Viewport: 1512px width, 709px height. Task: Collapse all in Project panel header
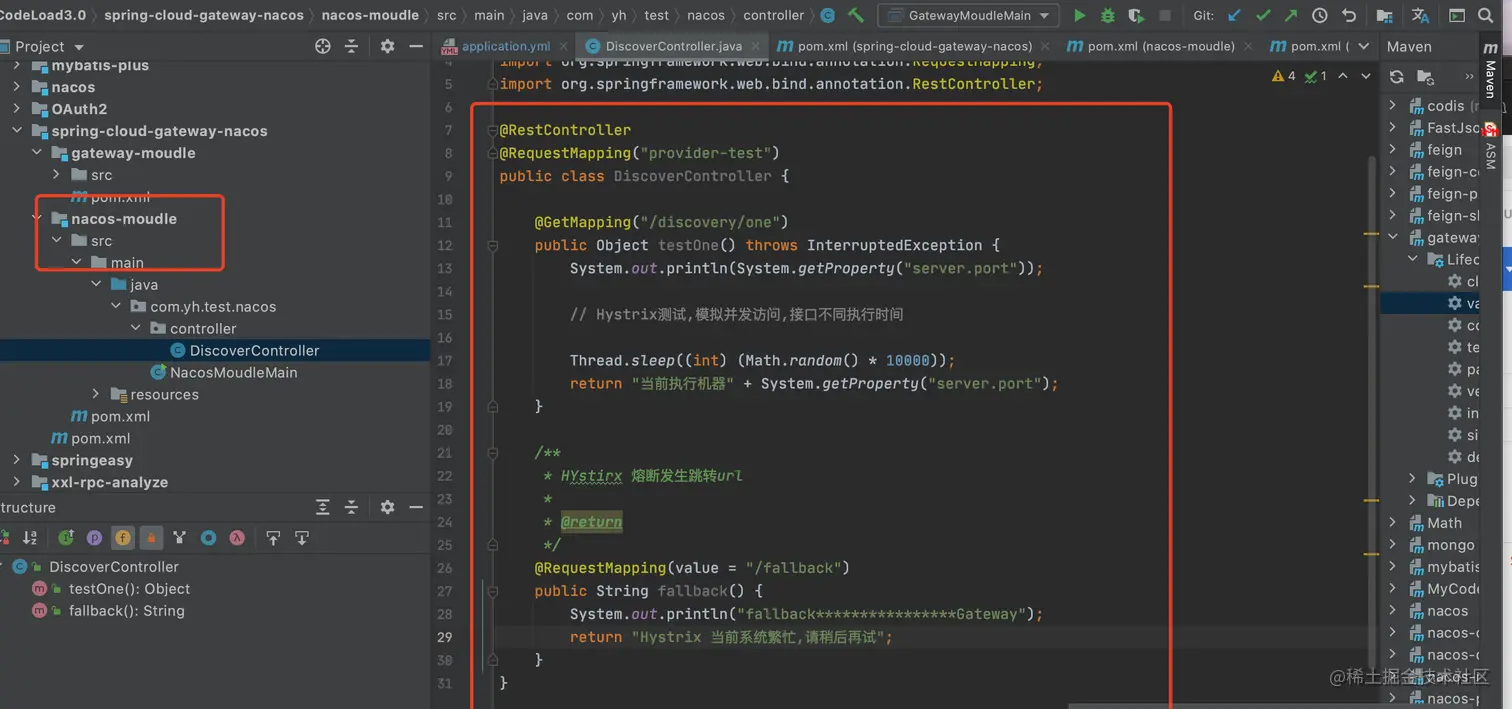351,46
